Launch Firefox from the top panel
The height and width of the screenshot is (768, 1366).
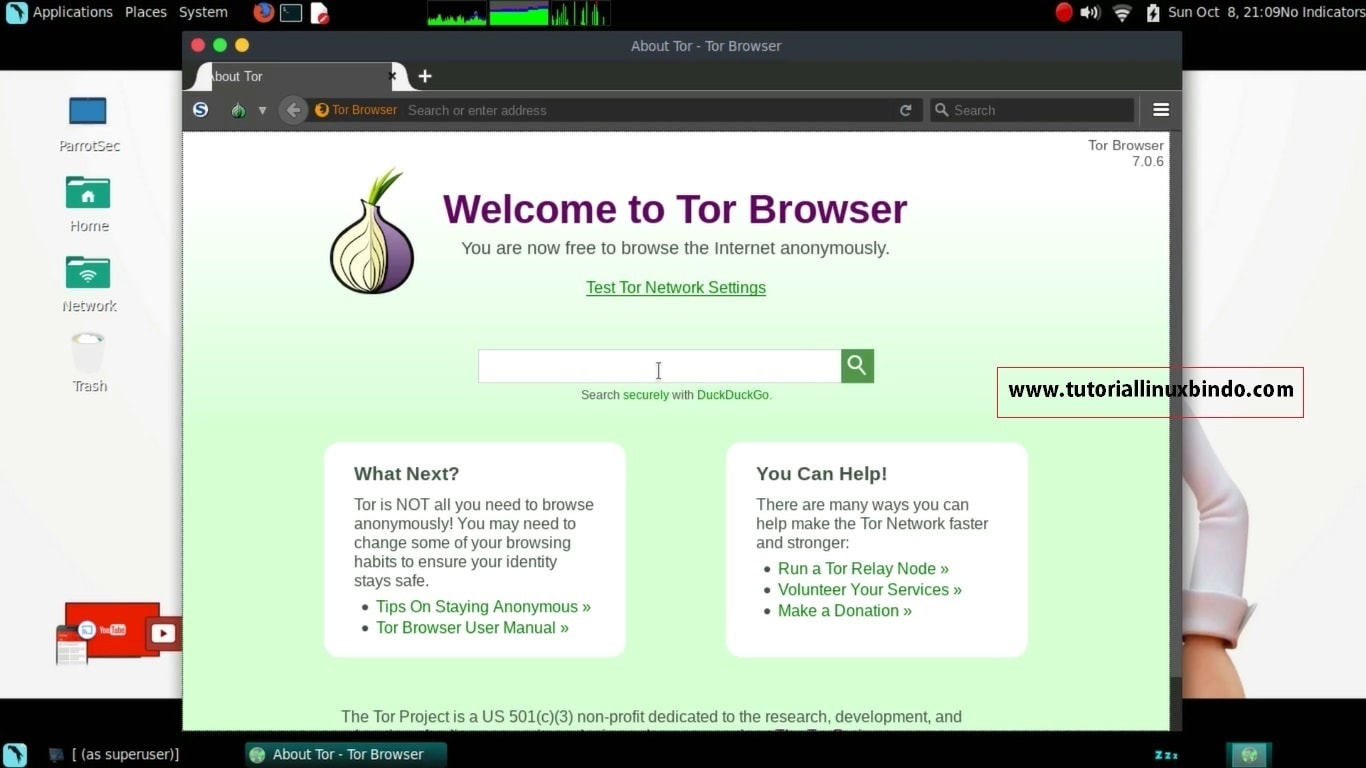tap(264, 13)
